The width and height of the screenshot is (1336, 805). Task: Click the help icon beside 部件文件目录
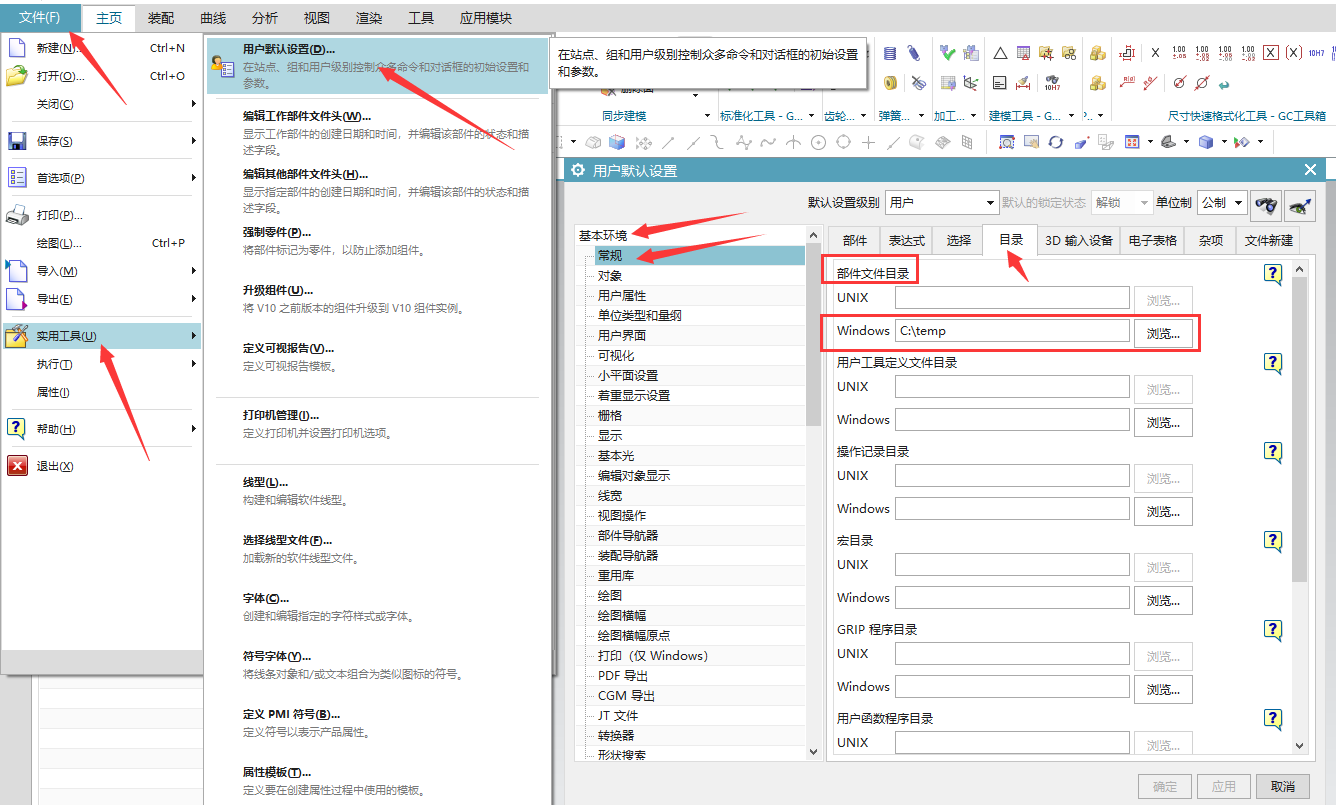[x=1272, y=274]
